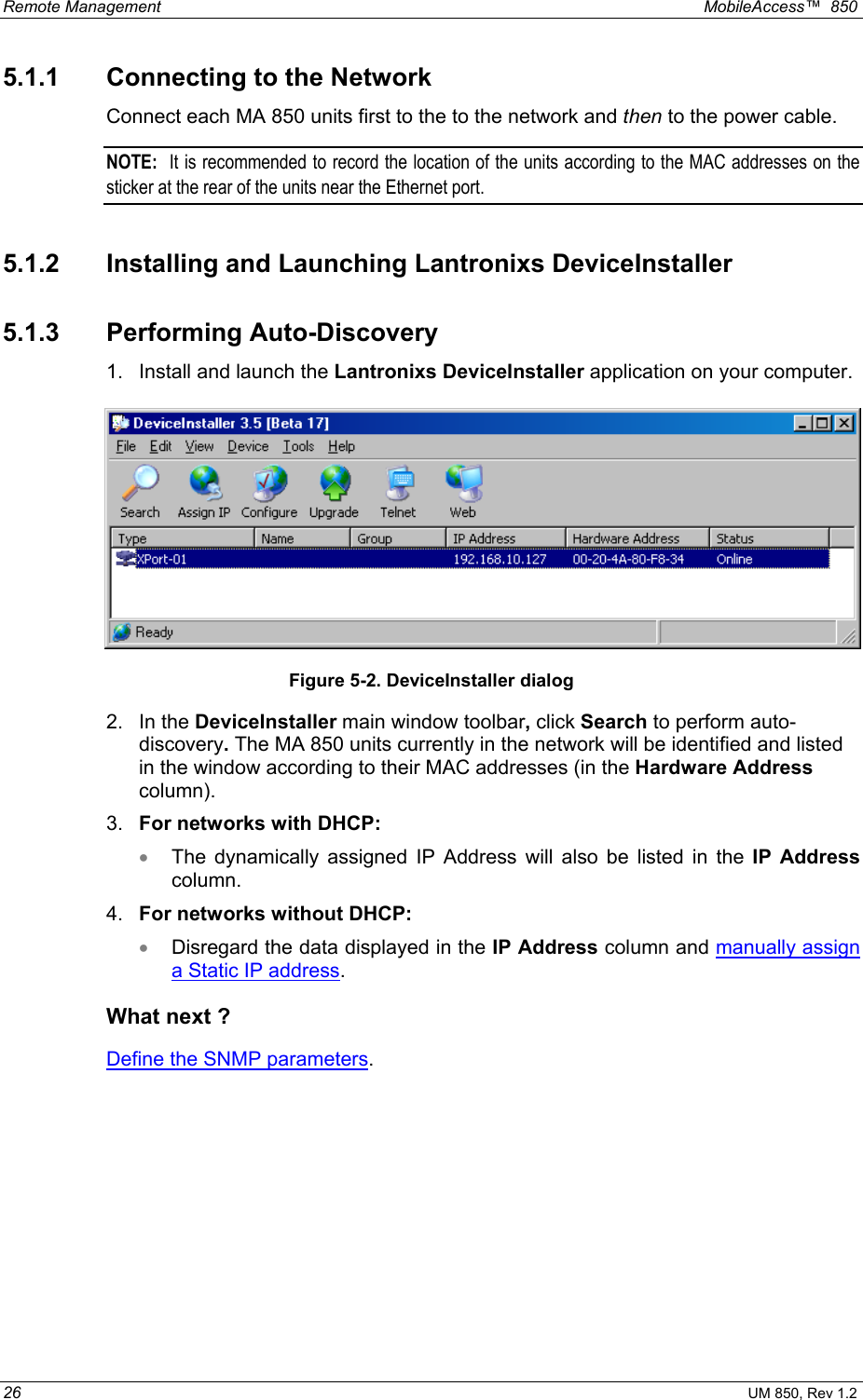Viewport: 863px width, 1400px height.
Task: Sort by the IP Address column header
Action: point(506,538)
